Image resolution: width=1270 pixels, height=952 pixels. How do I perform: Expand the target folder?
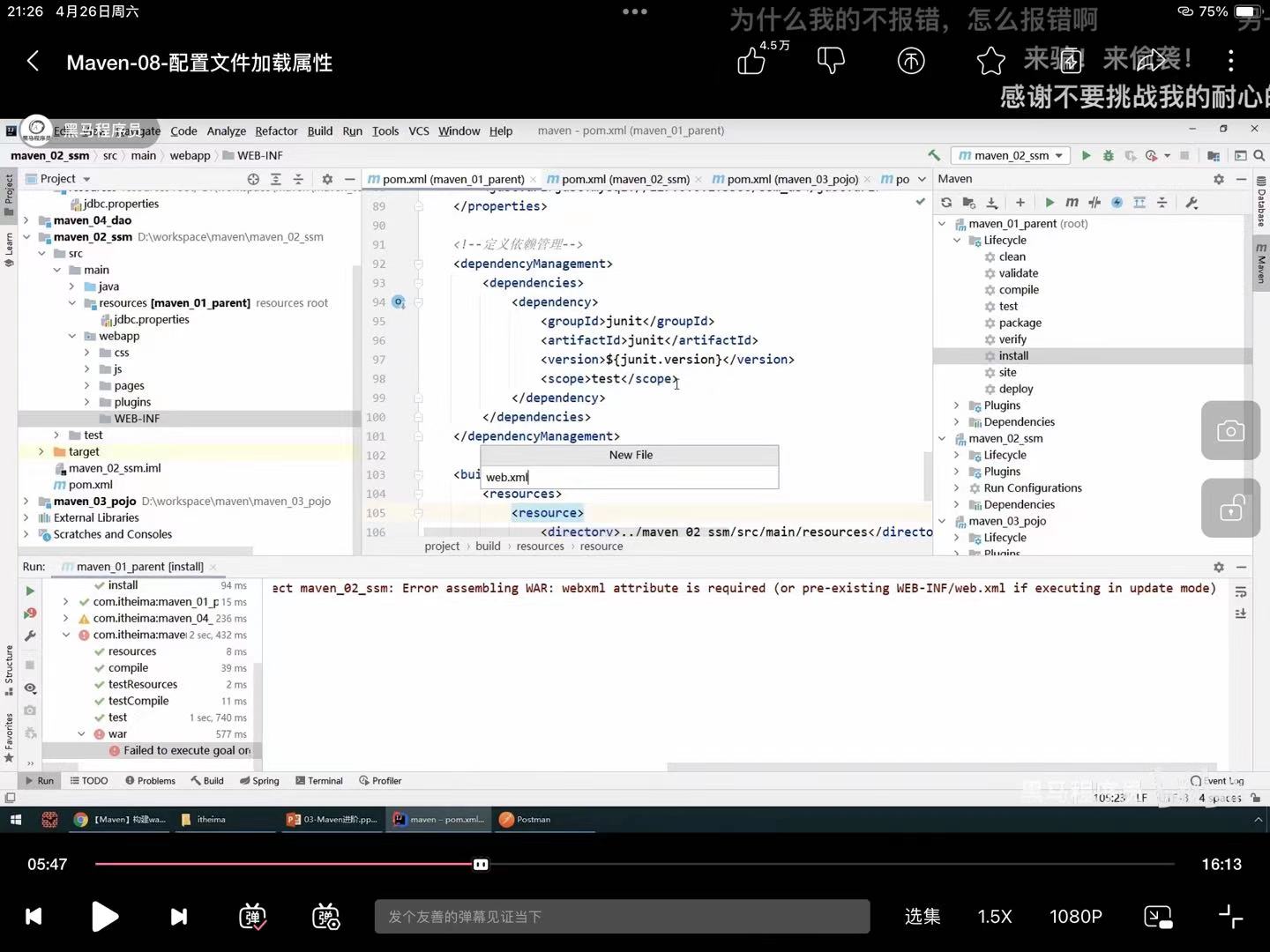coord(41,451)
